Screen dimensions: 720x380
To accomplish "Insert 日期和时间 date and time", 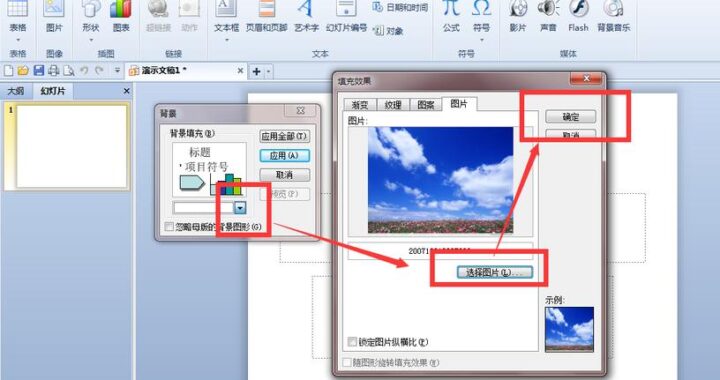I will (400, 7).
